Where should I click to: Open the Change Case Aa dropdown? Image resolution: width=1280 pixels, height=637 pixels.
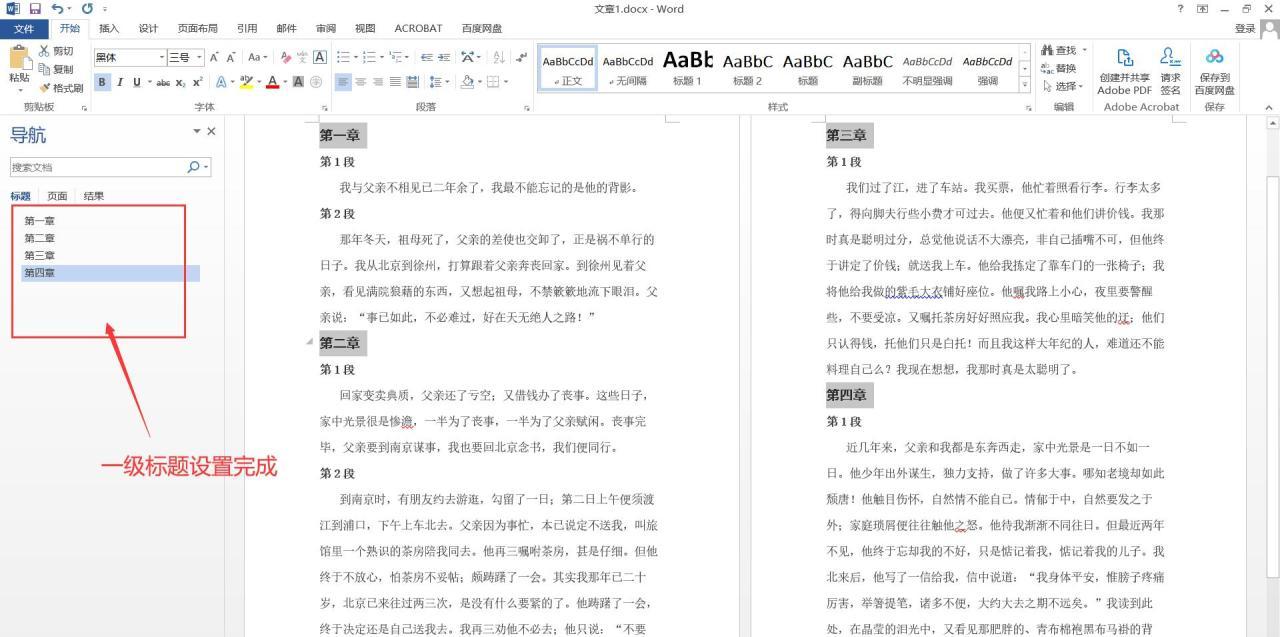pos(258,58)
